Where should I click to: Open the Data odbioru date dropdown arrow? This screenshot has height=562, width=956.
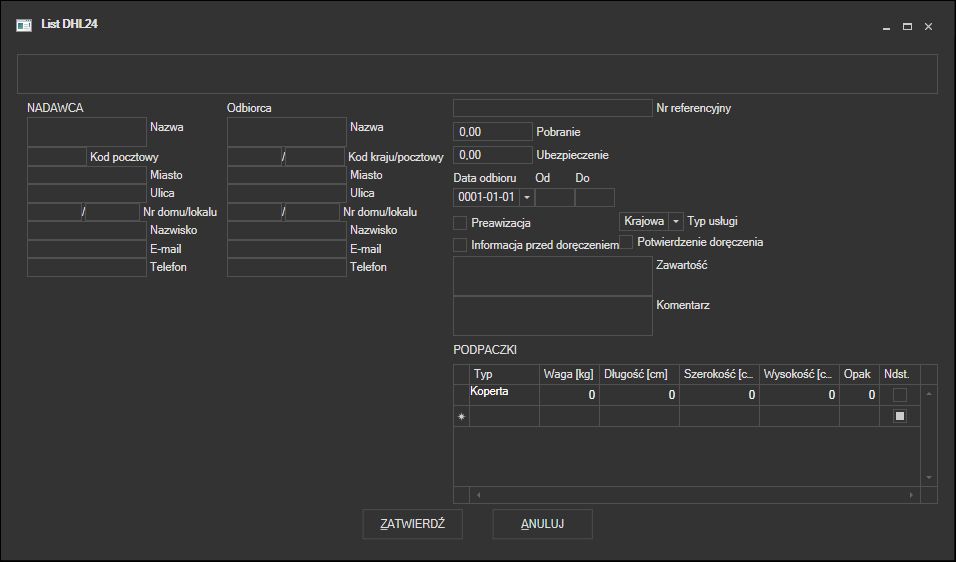tap(527, 197)
